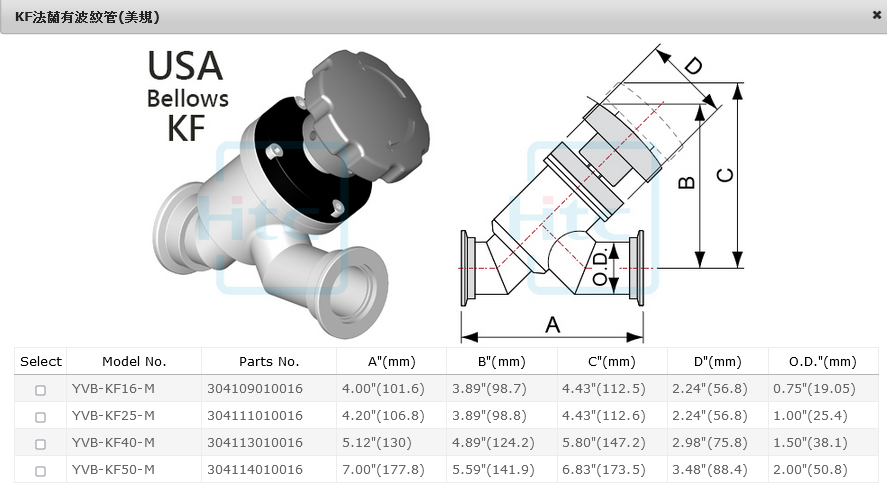Click the Model No. column header

coord(134,361)
